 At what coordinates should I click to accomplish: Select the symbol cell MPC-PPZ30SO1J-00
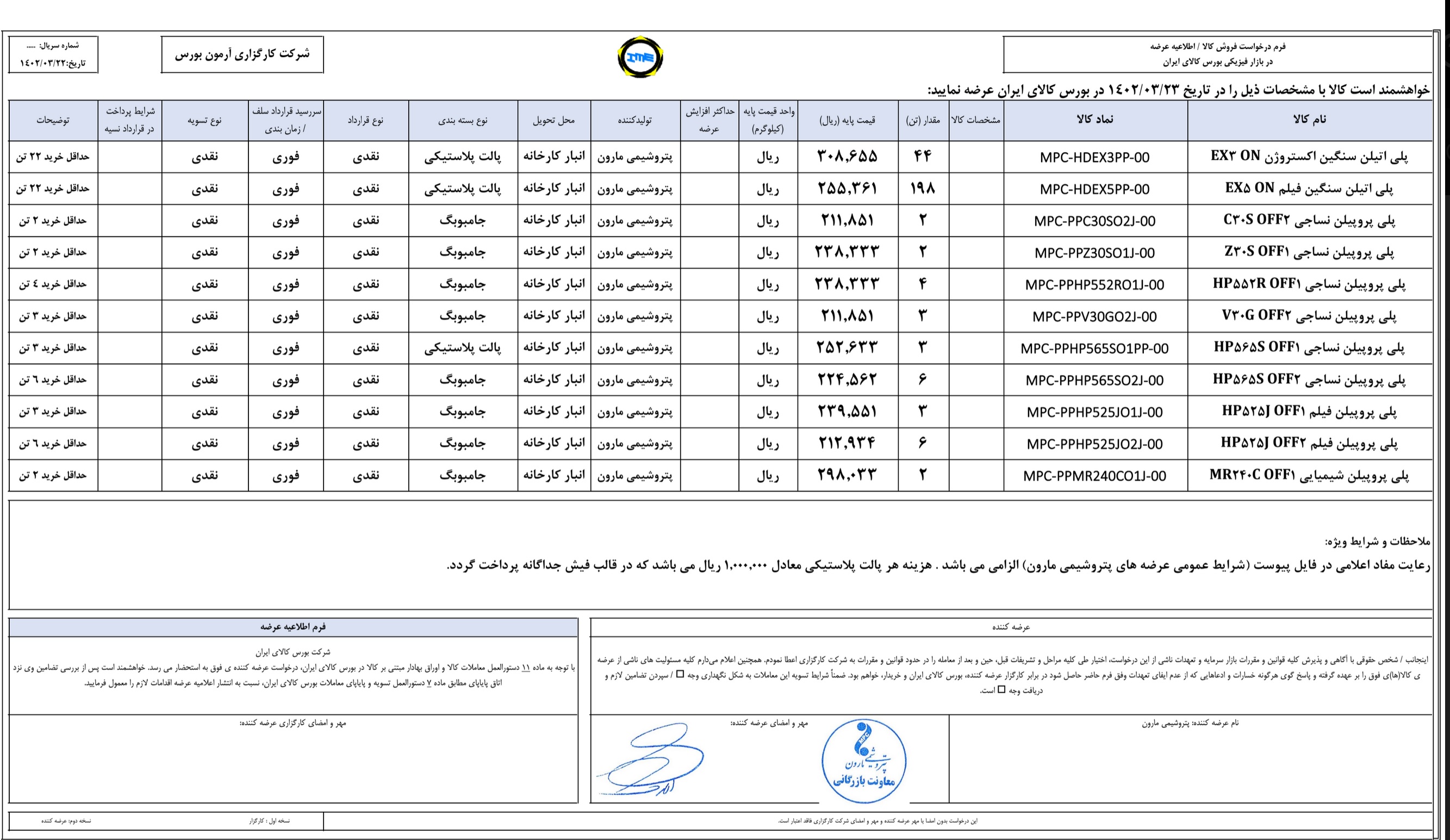[x=1095, y=253]
